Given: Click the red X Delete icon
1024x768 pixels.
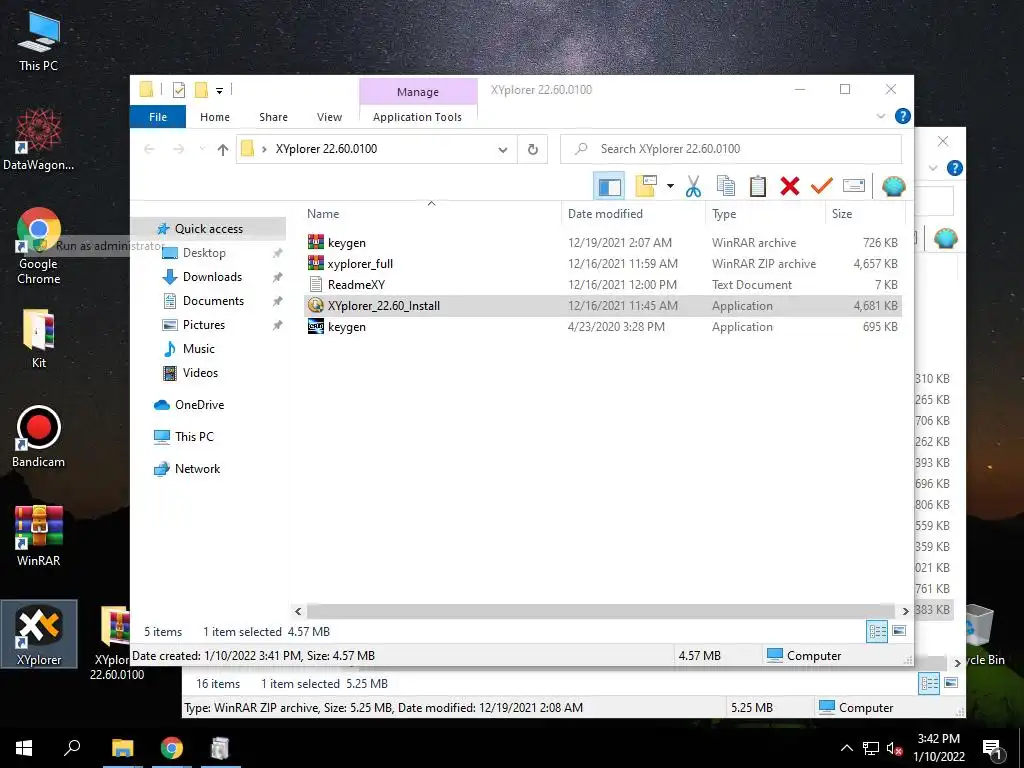Looking at the screenshot, I should [790, 187].
